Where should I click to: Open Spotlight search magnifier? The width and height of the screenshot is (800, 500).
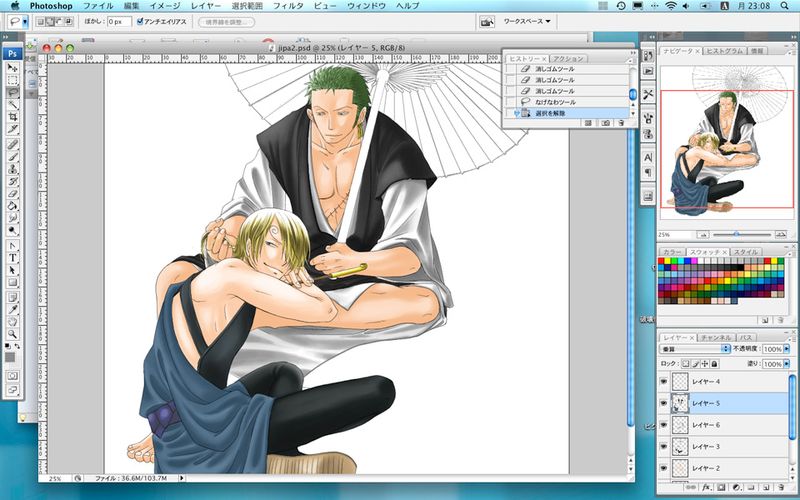(x=785, y=6)
